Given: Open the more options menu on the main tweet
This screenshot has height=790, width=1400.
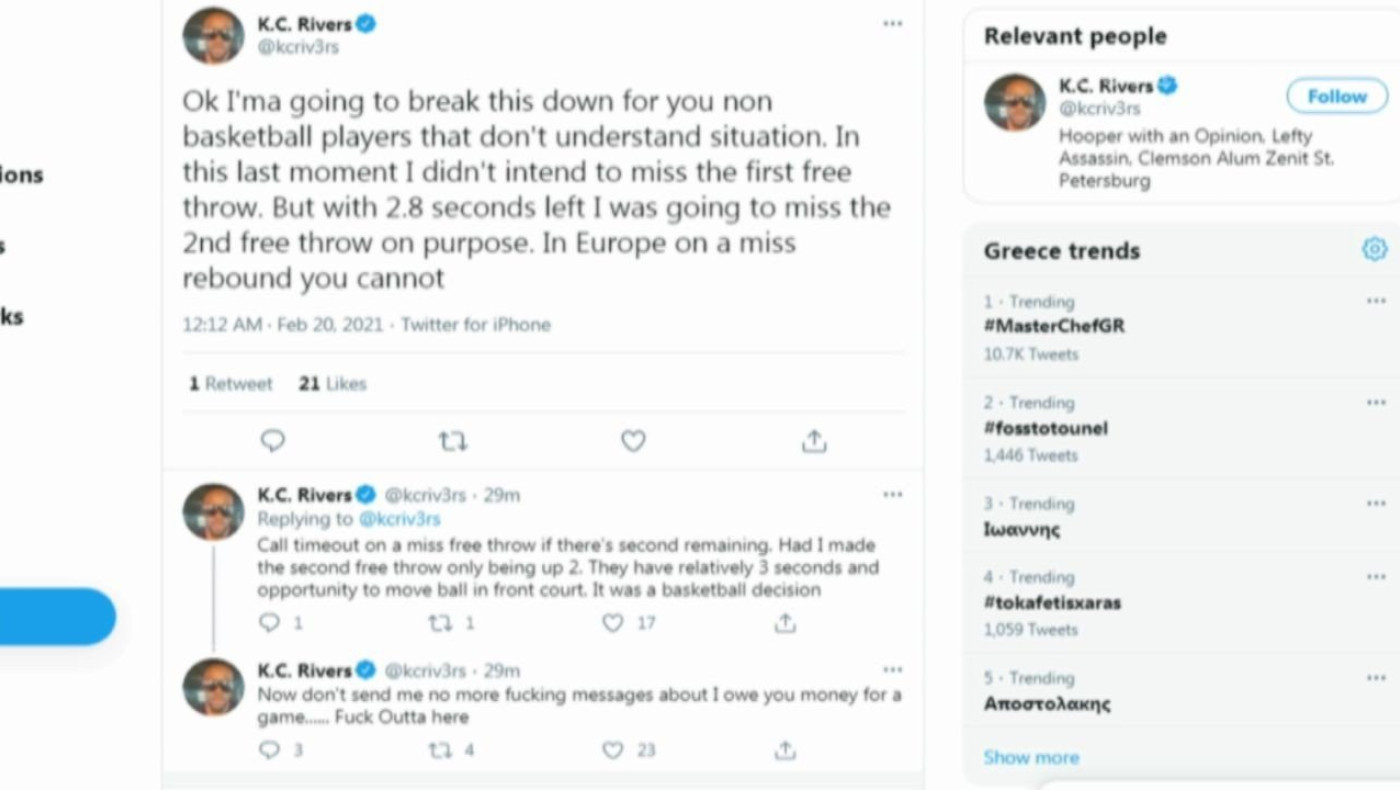Looking at the screenshot, I should (x=892, y=23).
